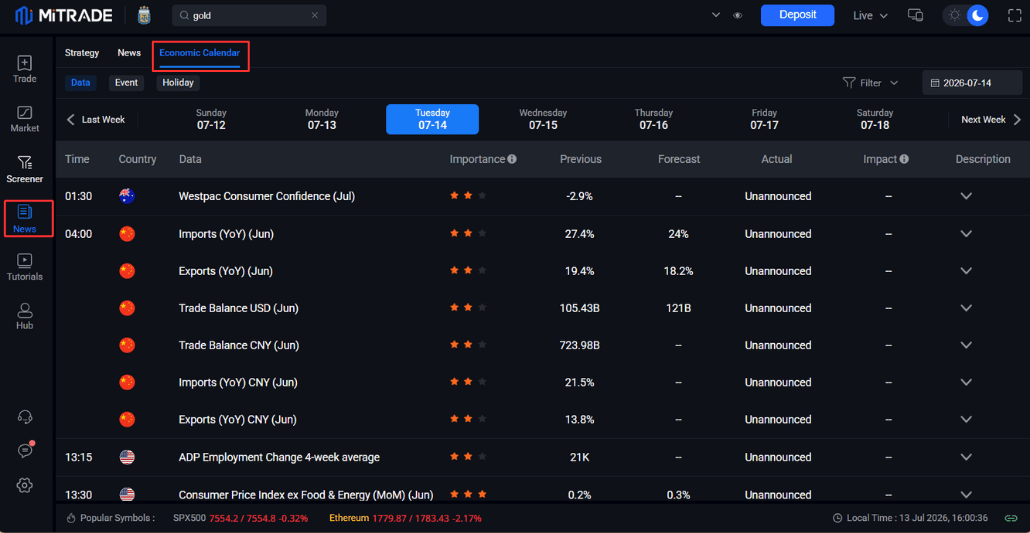This screenshot has width=1030, height=533.
Task: Click the Mitrade logo
Action: [x=64, y=15]
